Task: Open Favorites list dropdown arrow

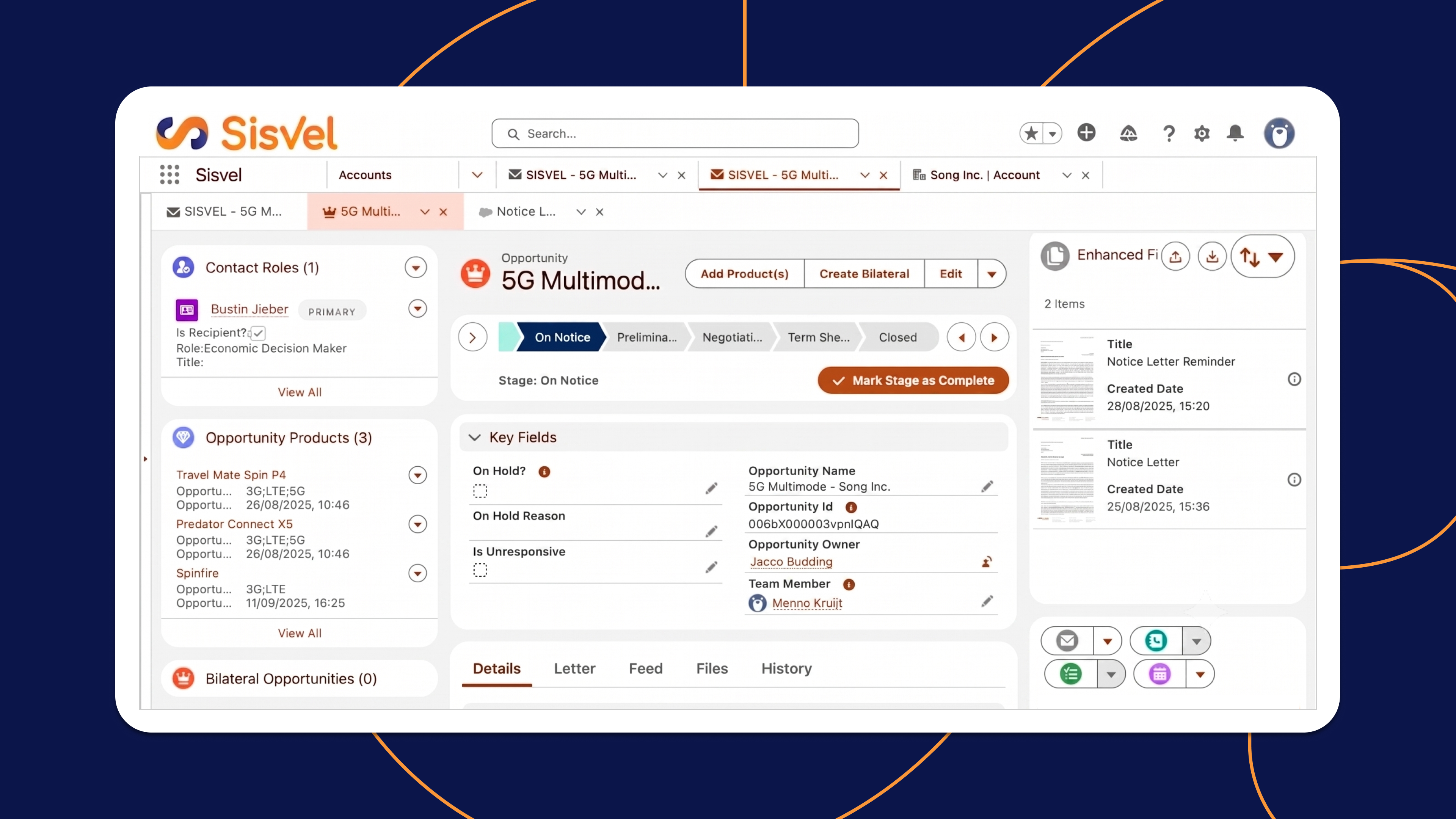Action: 1053,134
